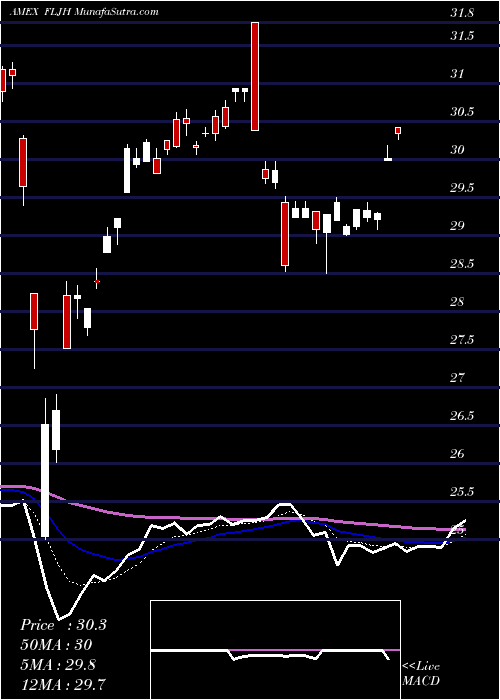Click the 31.5 price axis label
This screenshot has width=500, height=700.
click(x=462, y=36)
